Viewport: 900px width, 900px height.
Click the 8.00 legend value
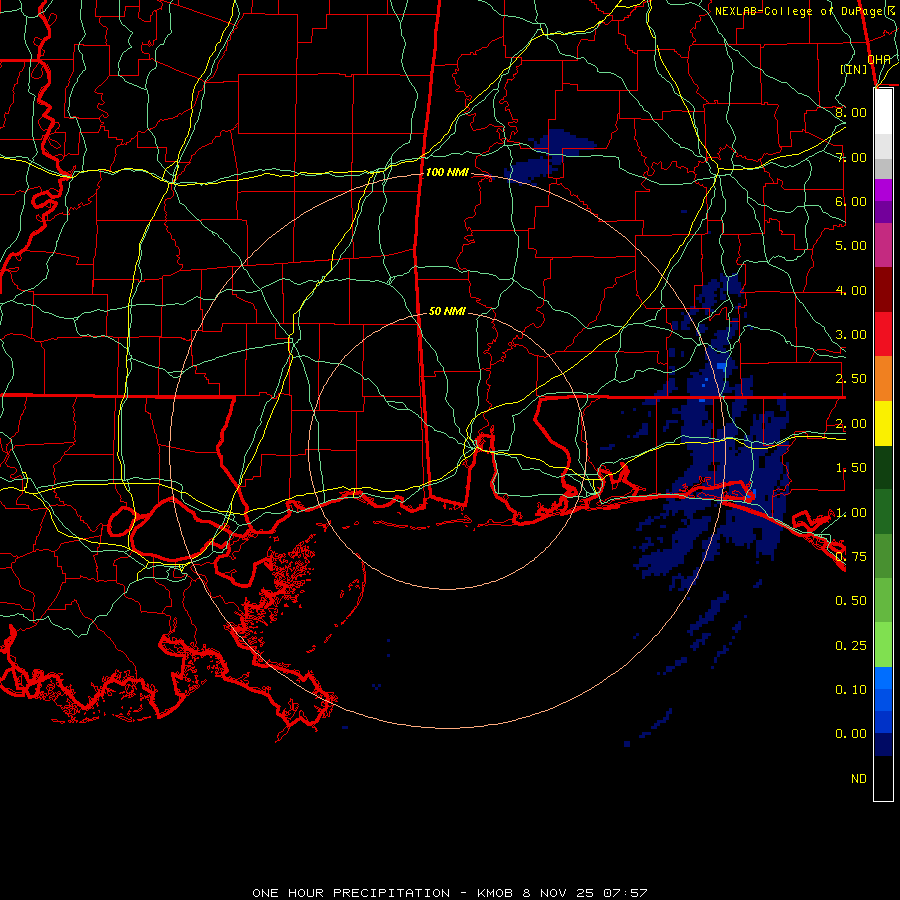click(x=851, y=112)
